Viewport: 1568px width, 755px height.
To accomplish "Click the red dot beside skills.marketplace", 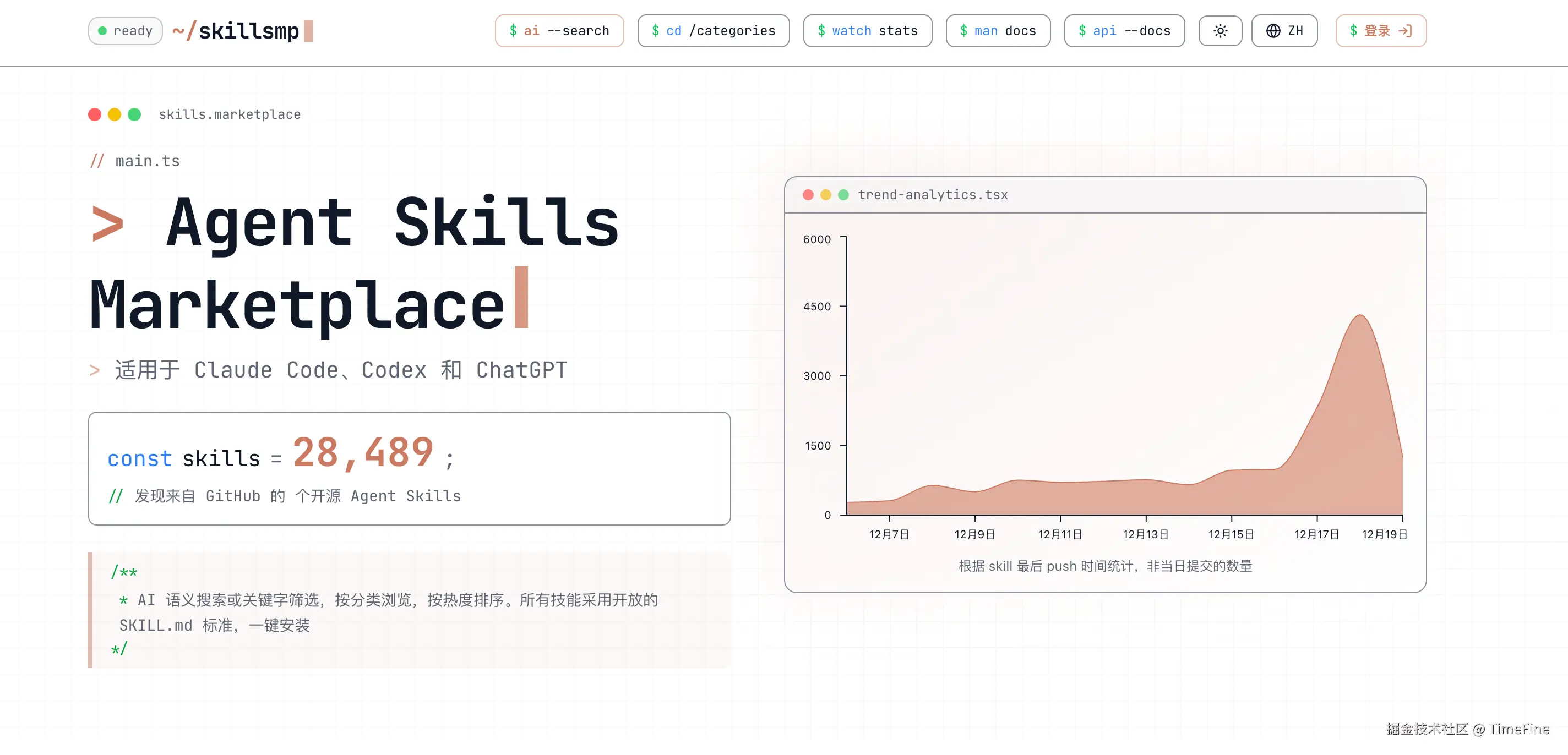I will (x=94, y=114).
